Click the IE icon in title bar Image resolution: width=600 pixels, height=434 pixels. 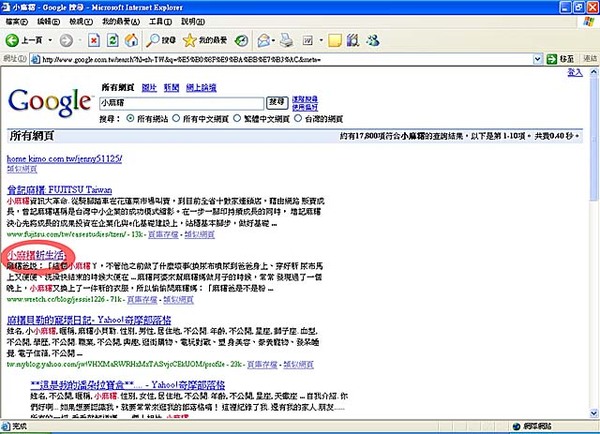6,7
